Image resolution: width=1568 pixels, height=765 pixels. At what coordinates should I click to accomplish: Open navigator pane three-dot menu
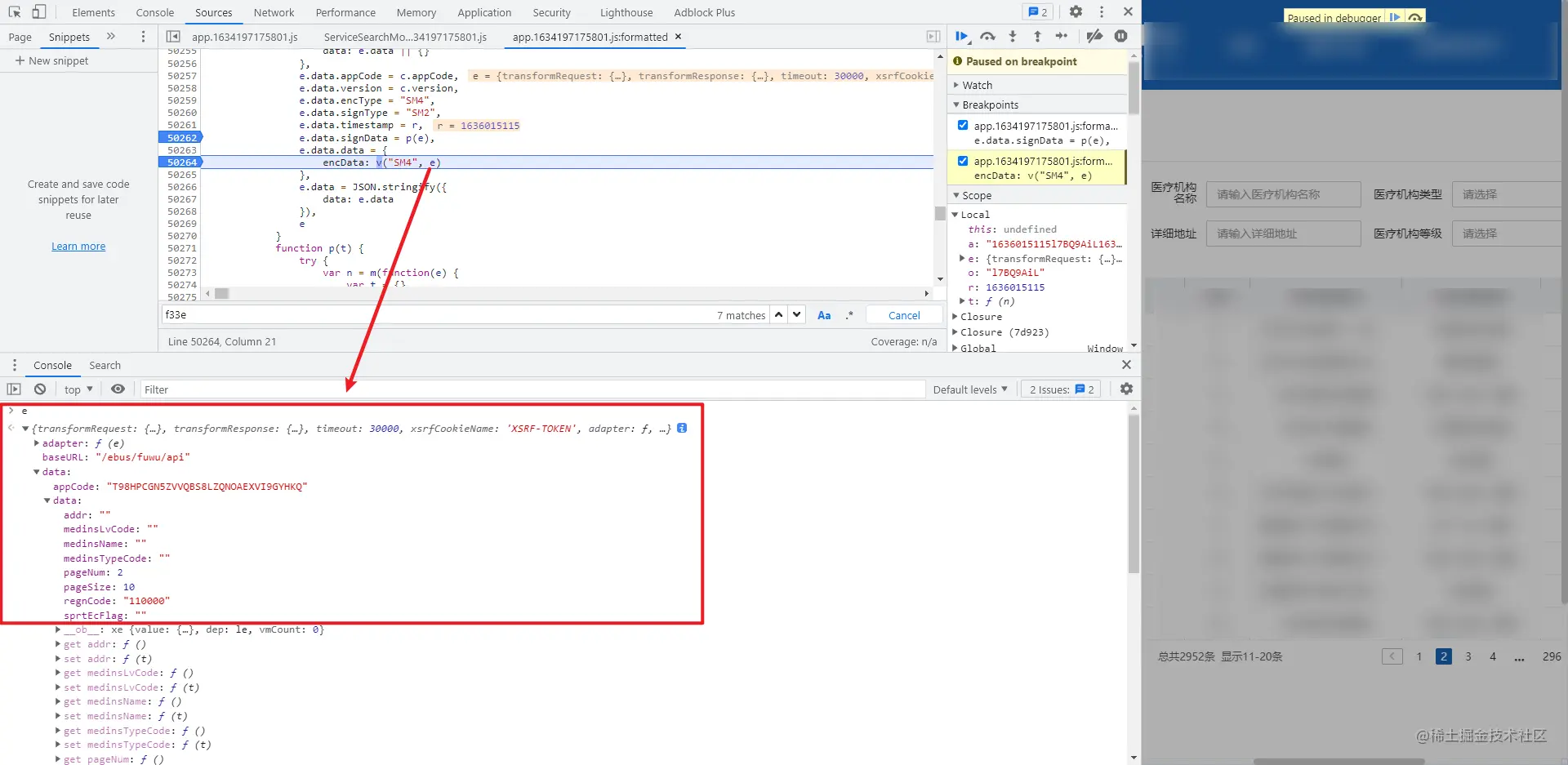pos(143,37)
